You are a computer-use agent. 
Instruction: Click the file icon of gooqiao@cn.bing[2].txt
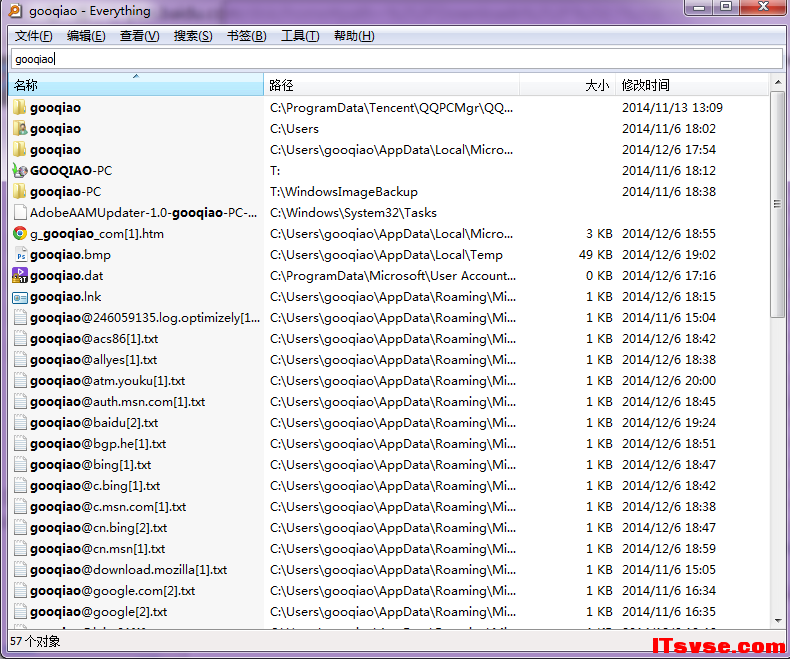(x=20, y=528)
